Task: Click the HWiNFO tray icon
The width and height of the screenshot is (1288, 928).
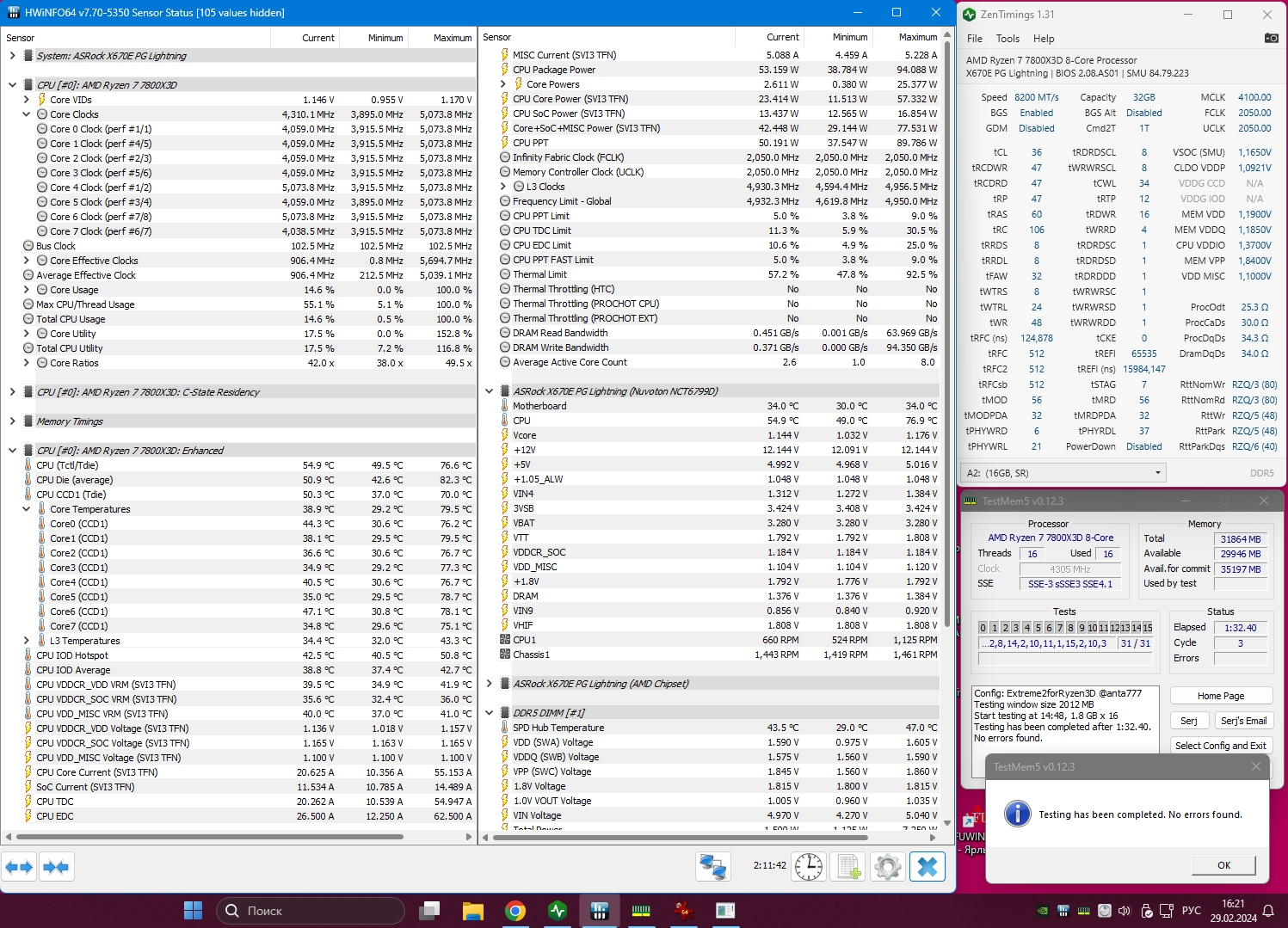Action: coord(1063,911)
